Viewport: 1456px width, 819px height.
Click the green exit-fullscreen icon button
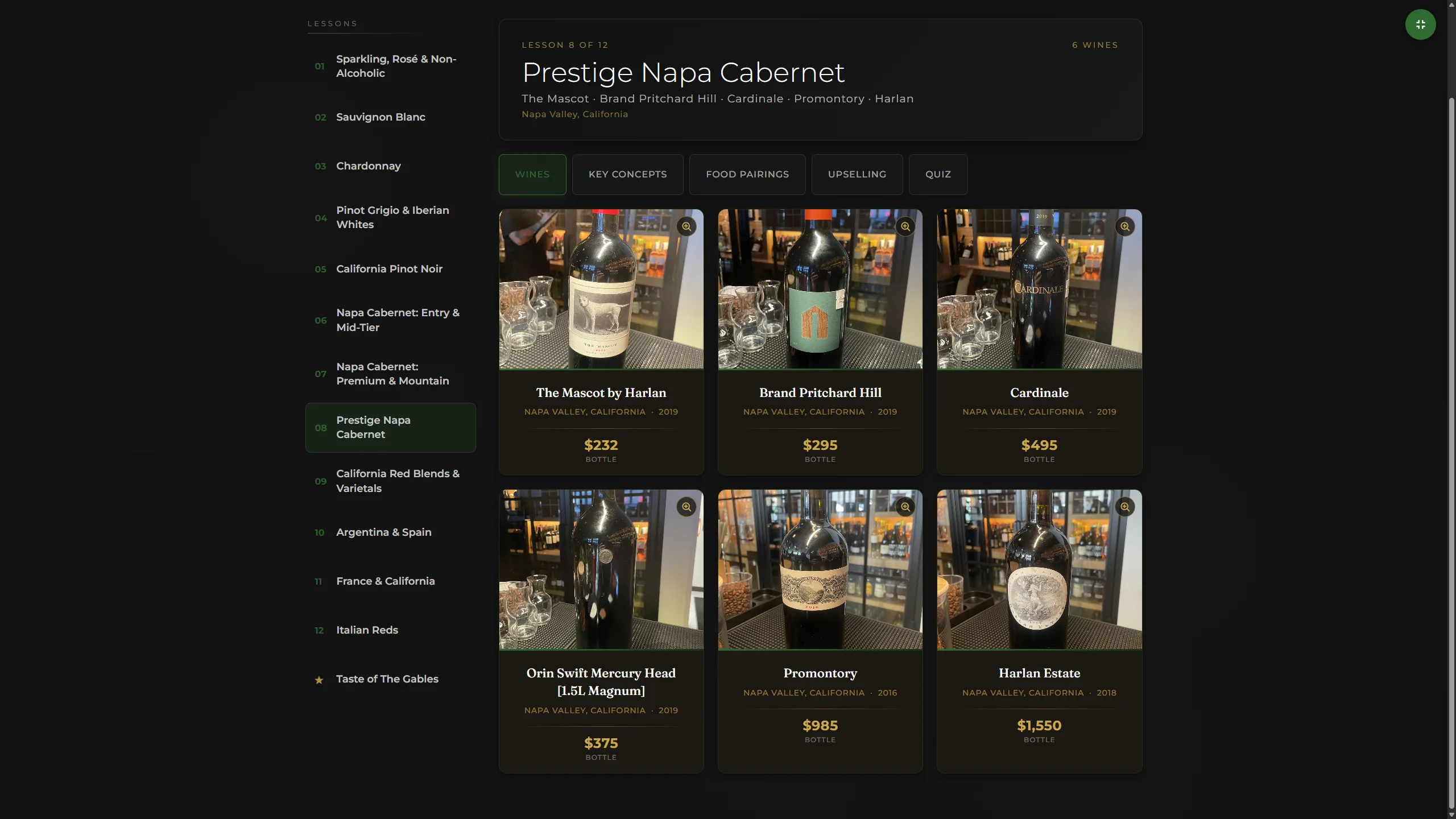[1420, 24]
